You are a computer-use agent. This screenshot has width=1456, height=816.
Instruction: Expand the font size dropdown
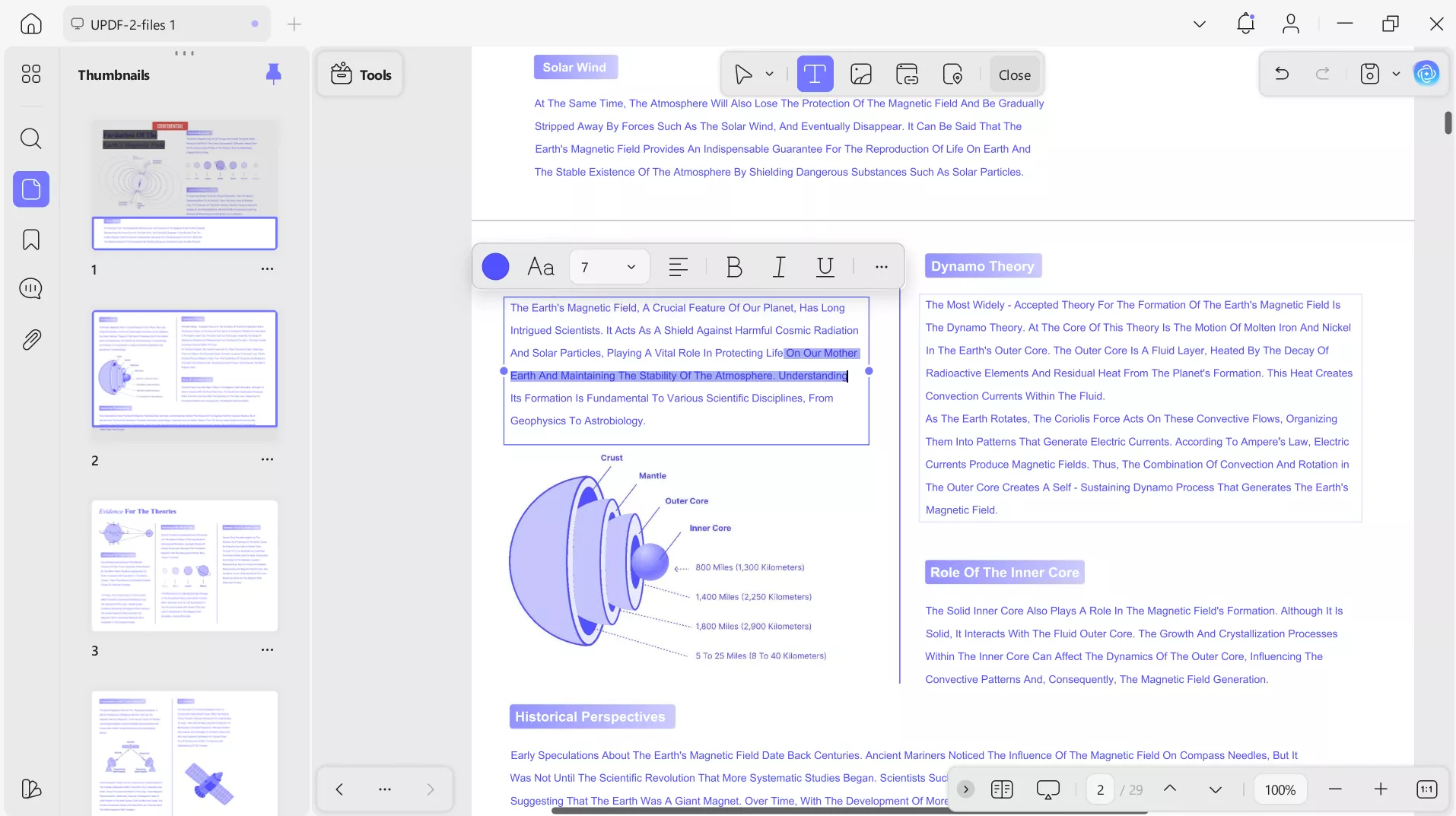pyautogui.click(x=631, y=267)
